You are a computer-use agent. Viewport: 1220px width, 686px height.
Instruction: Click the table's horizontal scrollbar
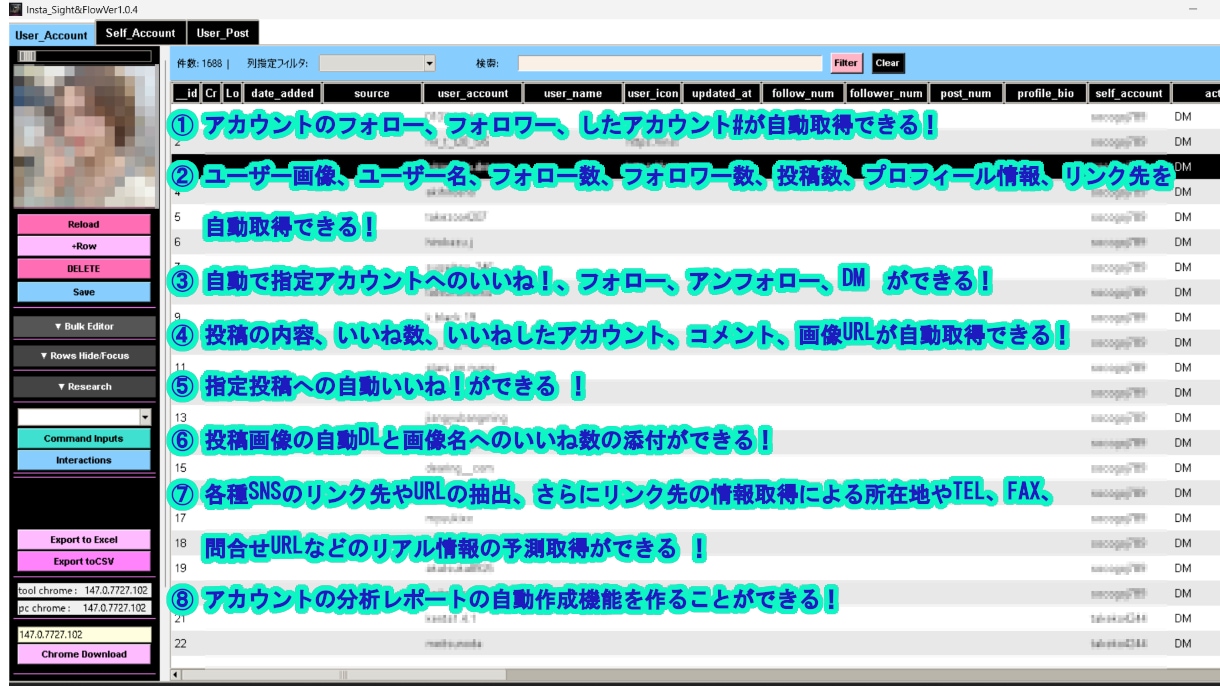695,675
